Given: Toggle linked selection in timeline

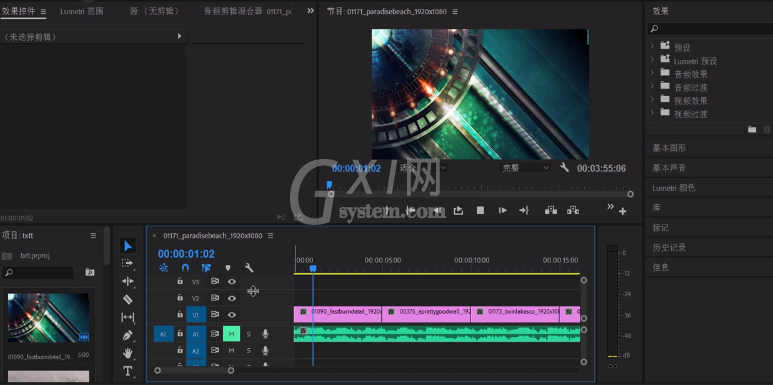Looking at the screenshot, I should pyautogui.click(x=206, y=268).
